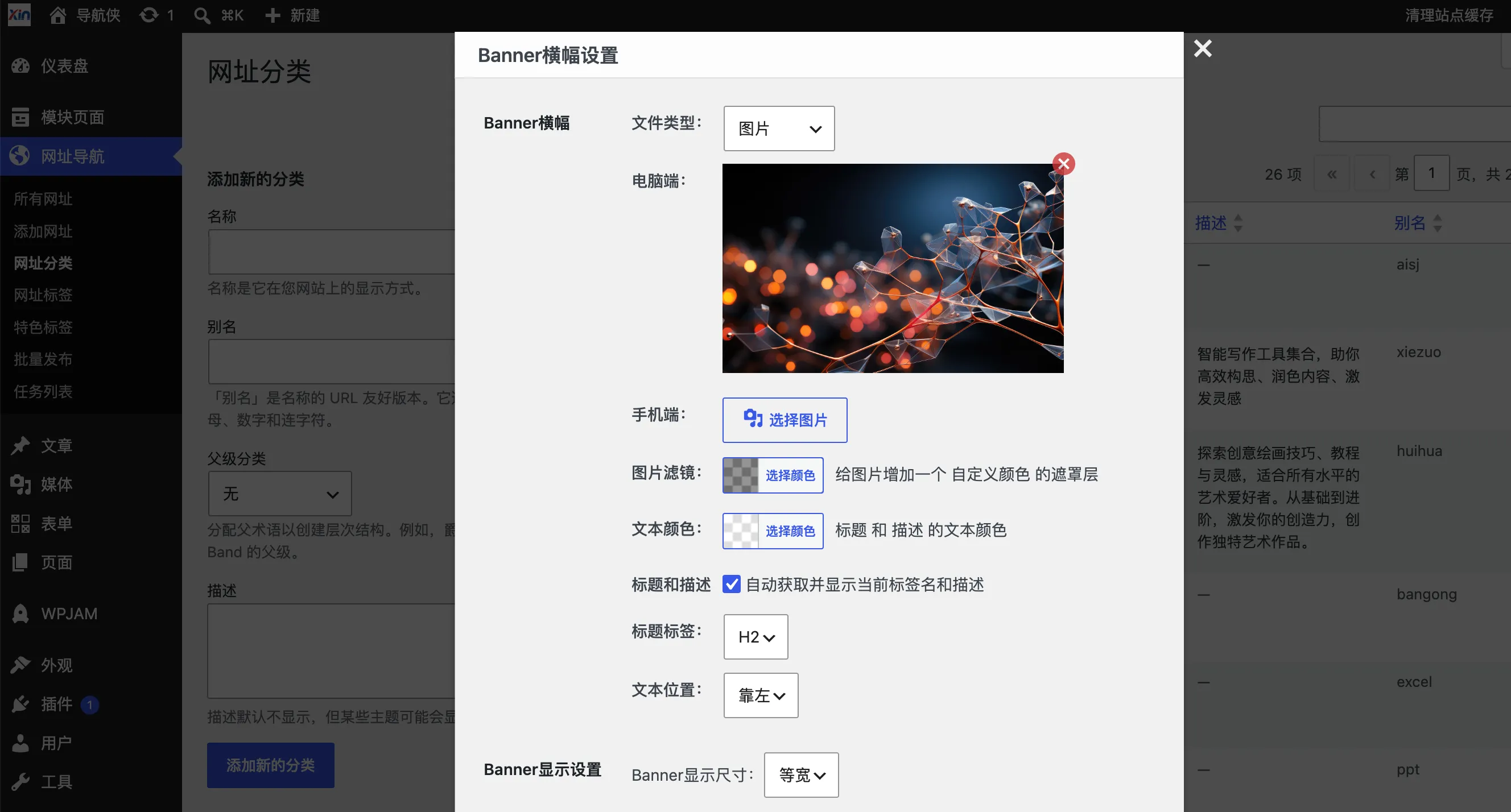The width and height of the screenshot is (1511, 812).
Task: Click the search box above the table
Action: click(1415, 124)
